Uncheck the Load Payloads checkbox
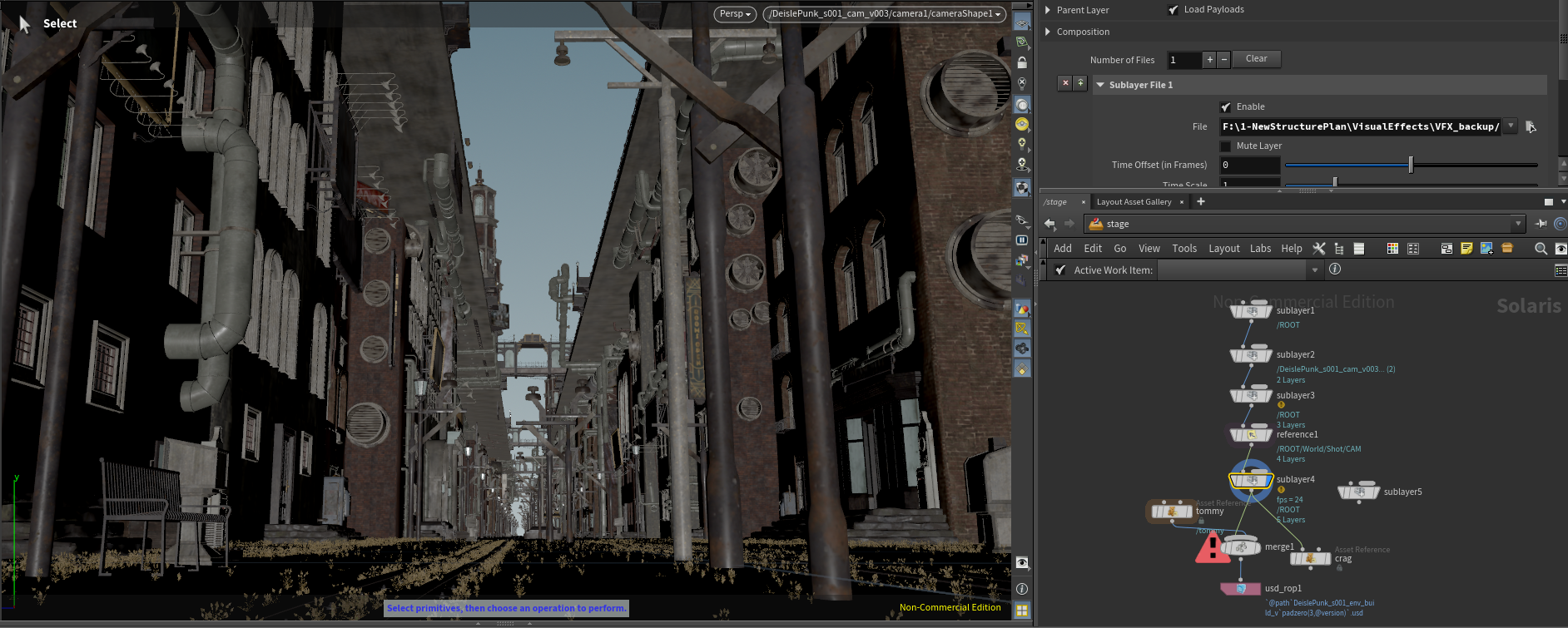The image size is (1568, 628). (x=1174, y=10)
